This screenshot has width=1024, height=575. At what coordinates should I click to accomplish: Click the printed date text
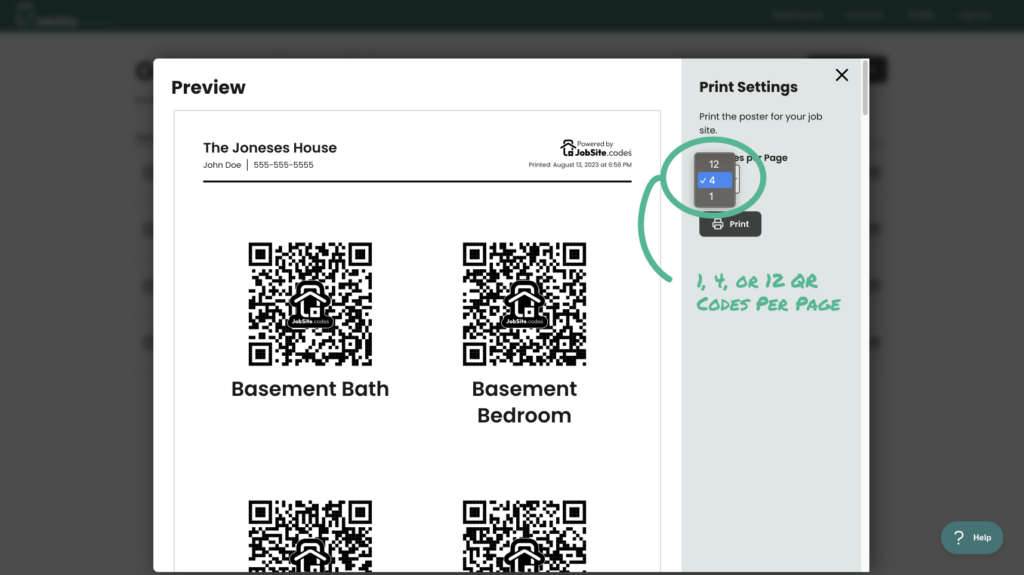pos(580,165)
